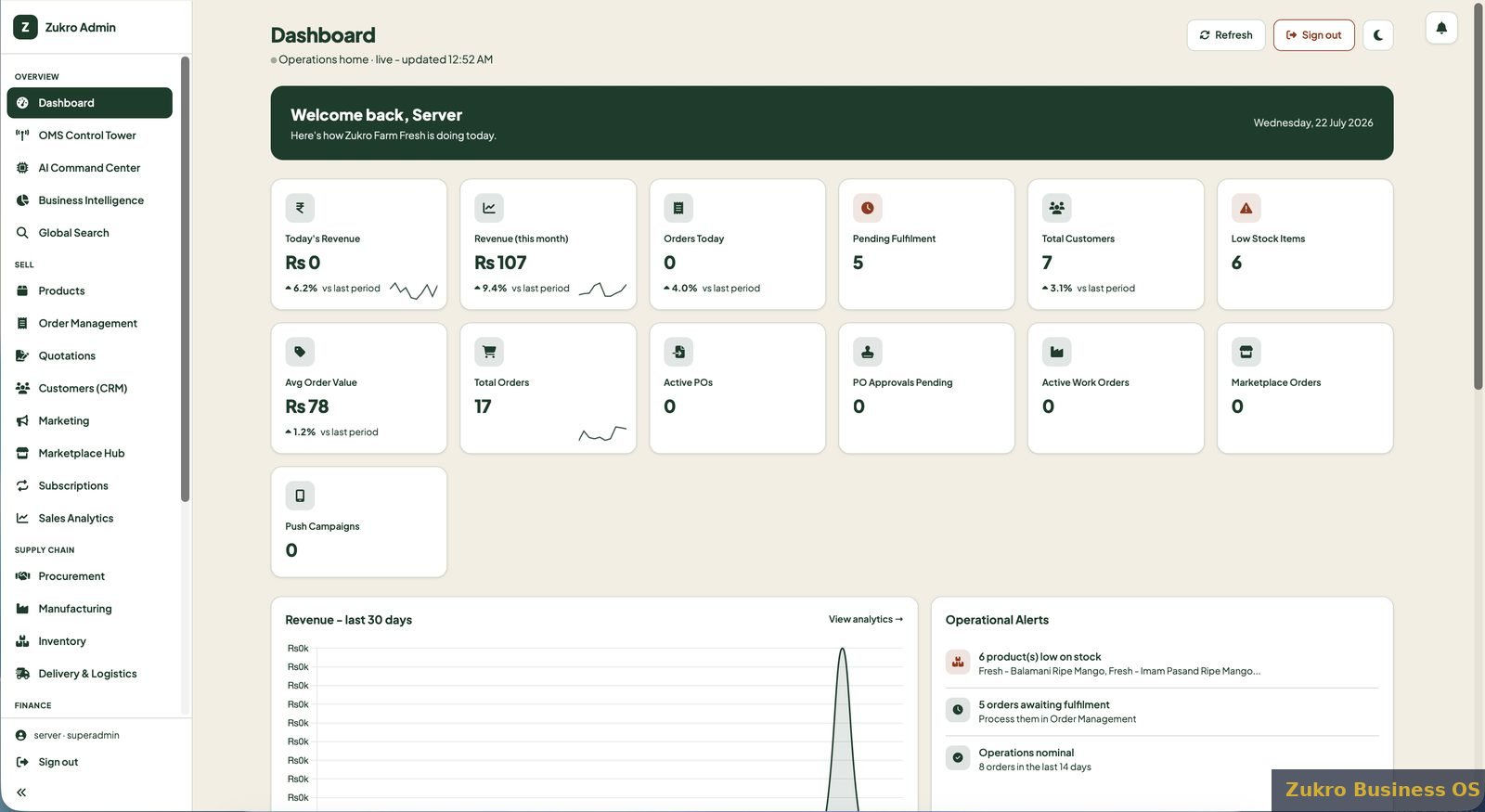
Task: View Sales Analytics
Action: click(x=89, y=518)
